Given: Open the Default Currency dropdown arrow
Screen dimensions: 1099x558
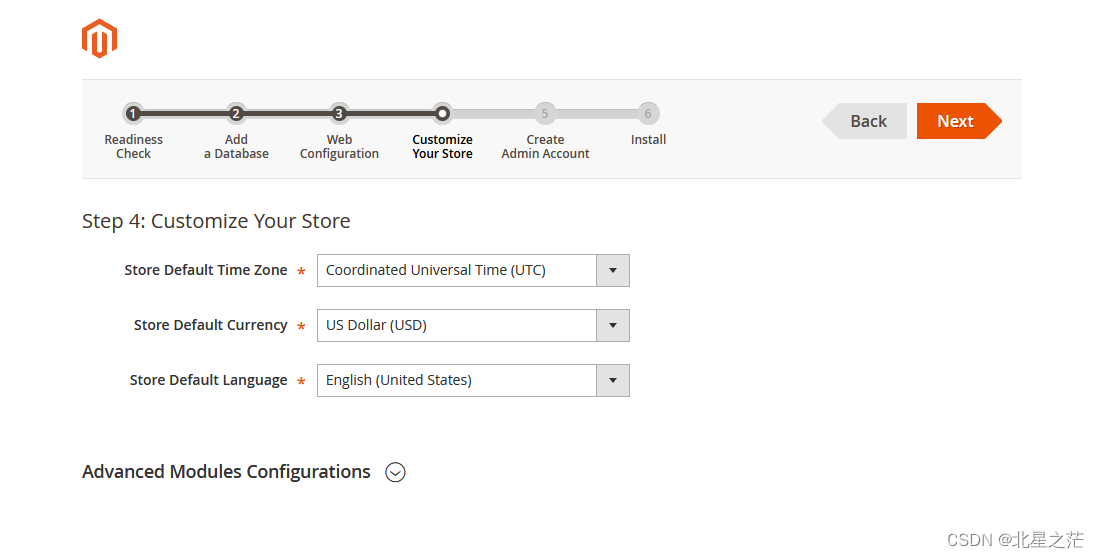Looking at the screenshot, I should [x=613, y=325].
